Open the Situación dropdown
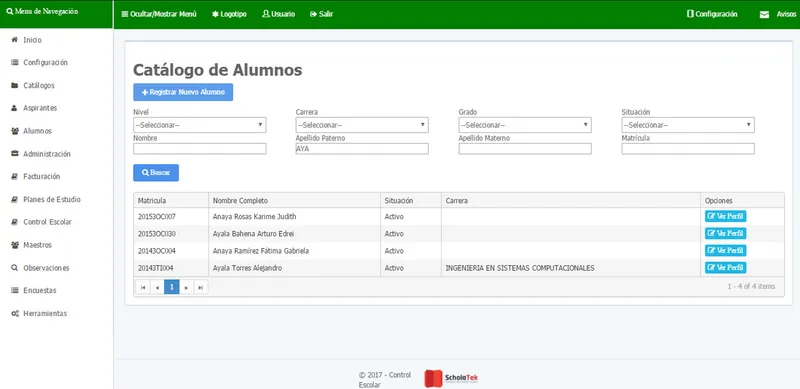800x389 pixels. coord(688,125)
